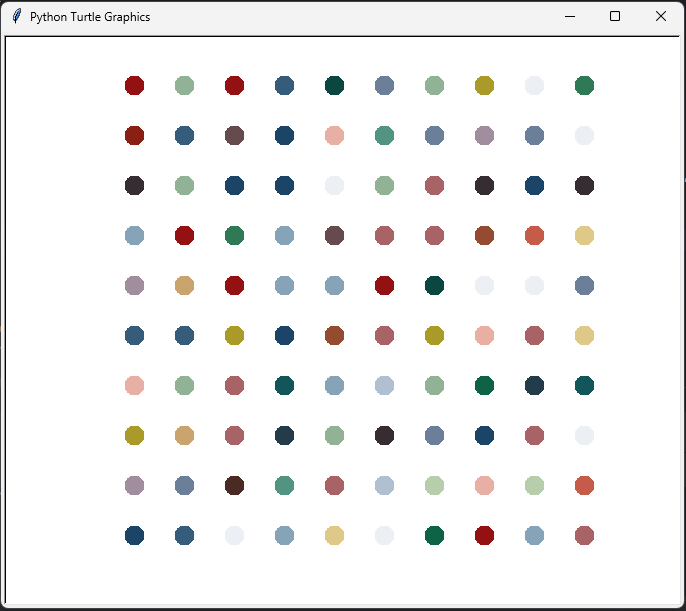This screenshot has width=686, height=611.
Task: Click the tan dot in the fifth row
Action: click(x=184, y=286)
